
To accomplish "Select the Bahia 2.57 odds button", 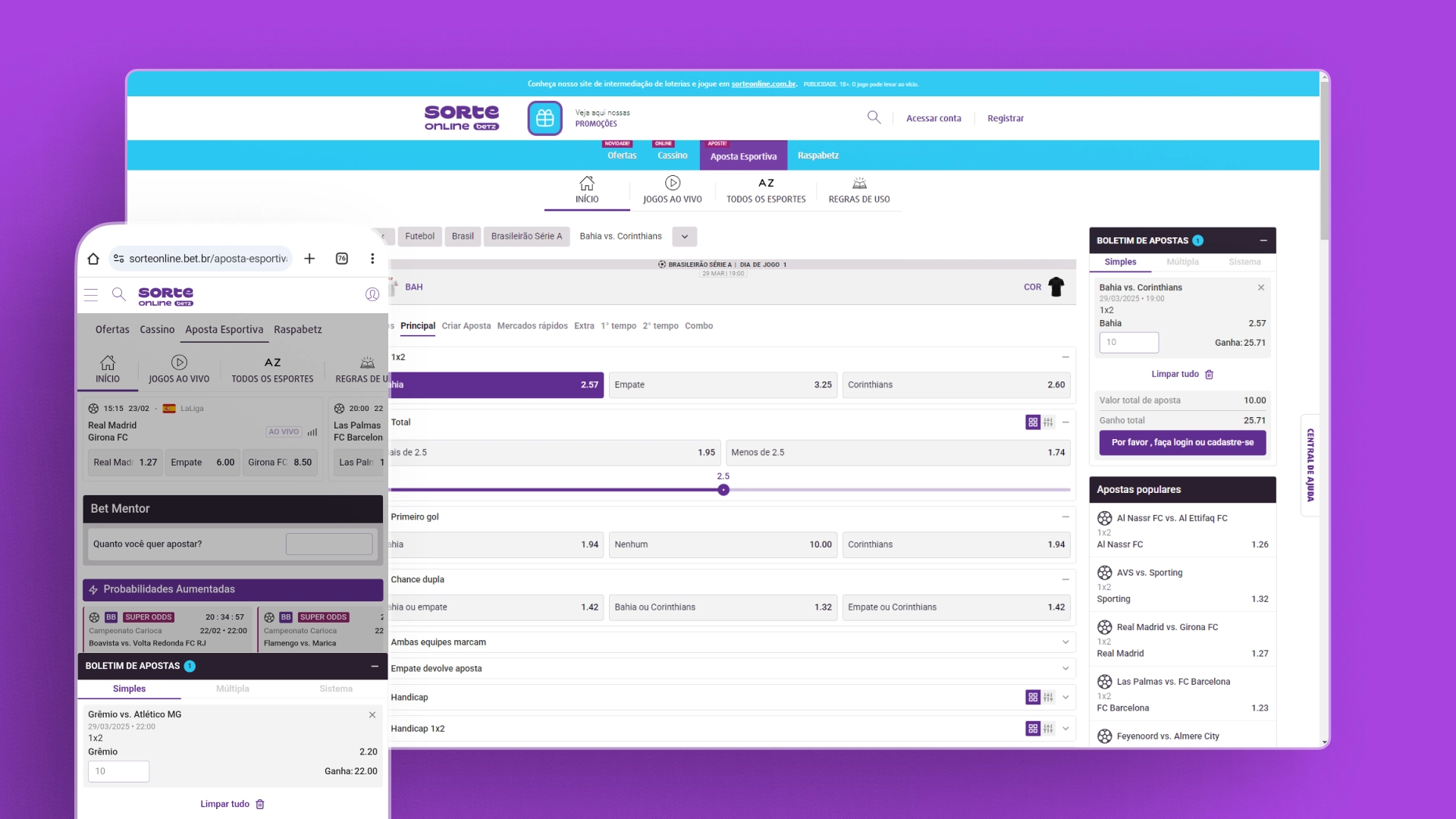I will click(497, 385).
